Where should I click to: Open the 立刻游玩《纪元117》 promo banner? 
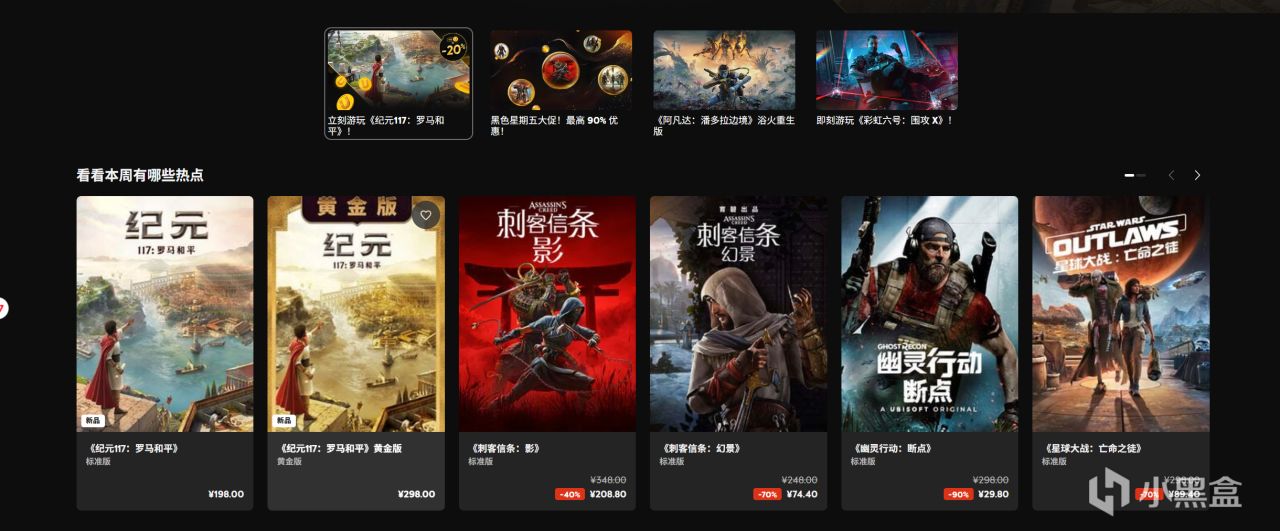(x=398, y=84)
